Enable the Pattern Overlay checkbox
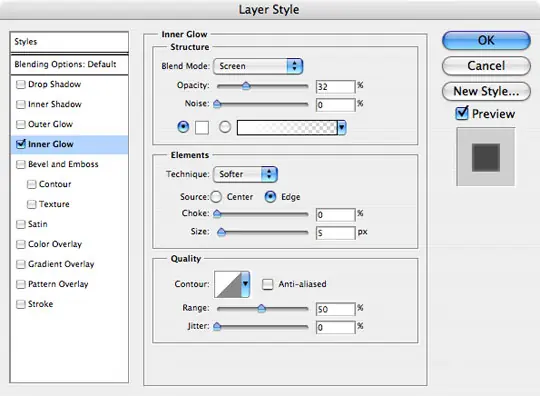This screenshot has height=396, width=540. [x=21, y=284]
